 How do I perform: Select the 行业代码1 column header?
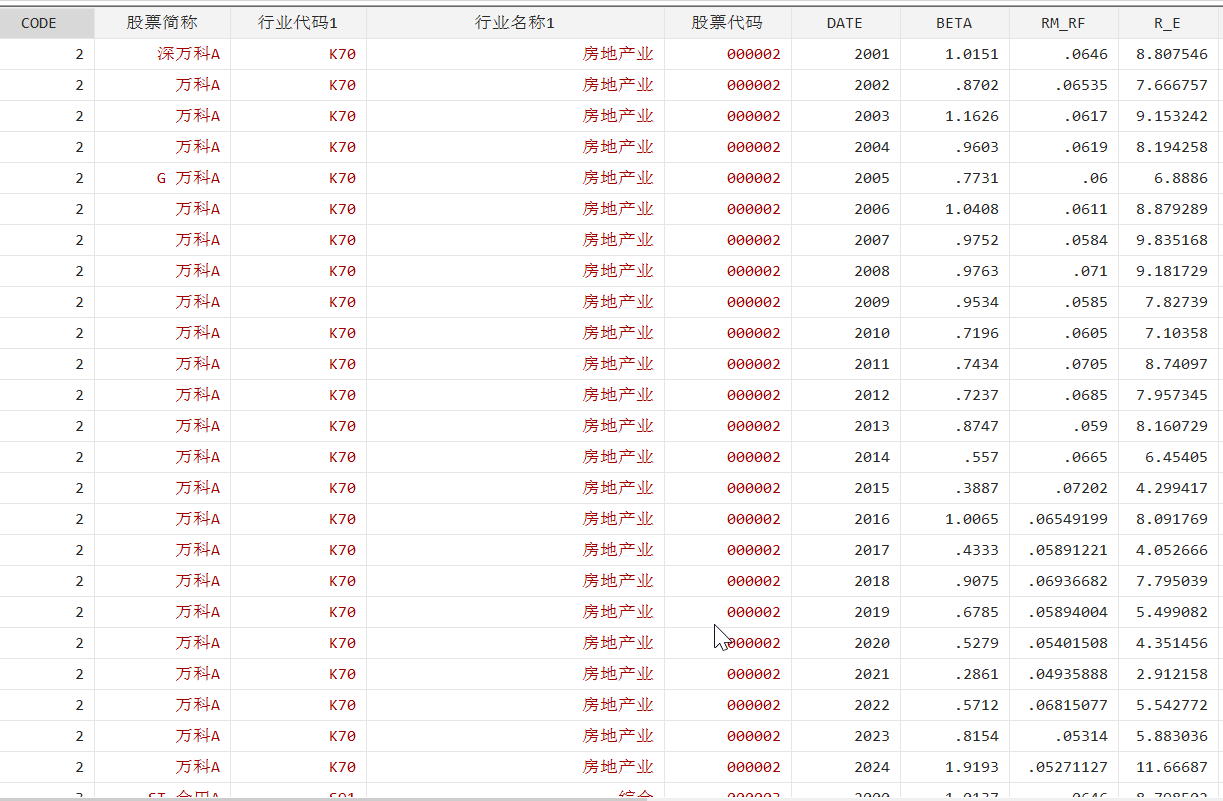coord(298,23)
